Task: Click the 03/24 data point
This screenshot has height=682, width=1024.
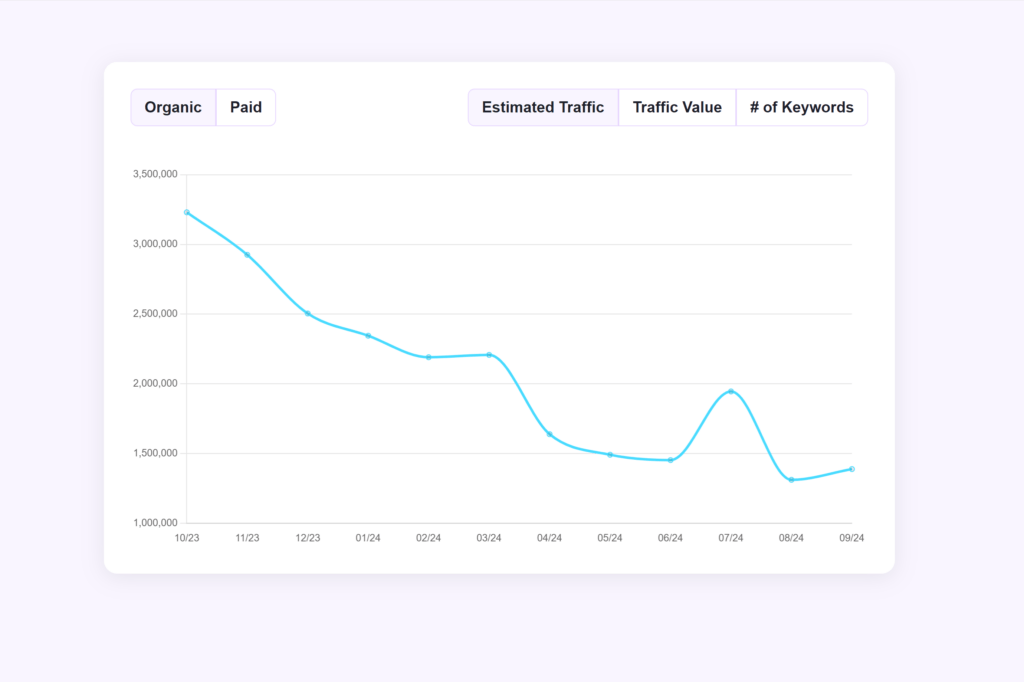Action: click(x=488, y=354)
